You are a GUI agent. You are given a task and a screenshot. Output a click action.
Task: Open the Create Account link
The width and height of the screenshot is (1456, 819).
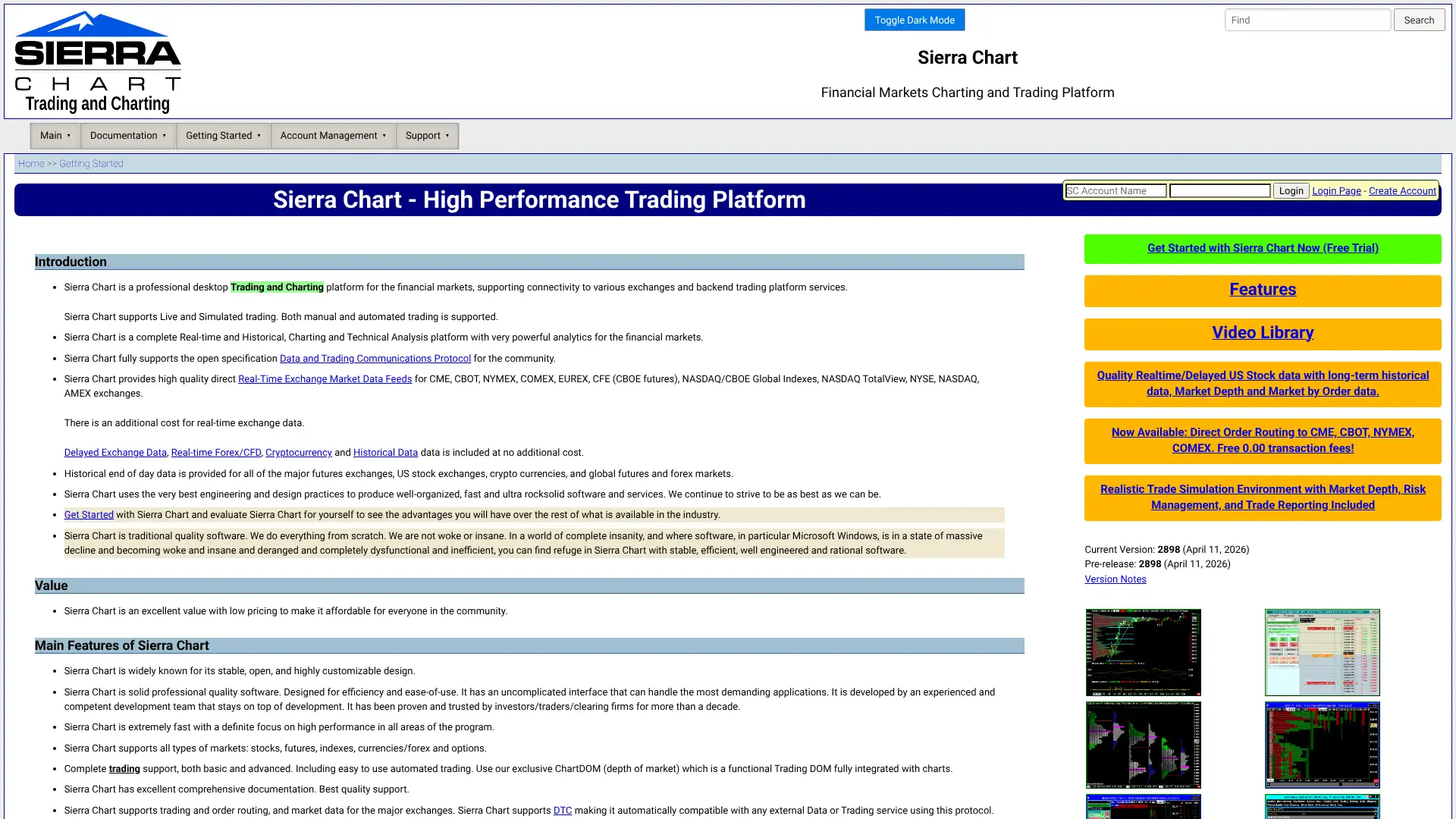[1402, 191]
